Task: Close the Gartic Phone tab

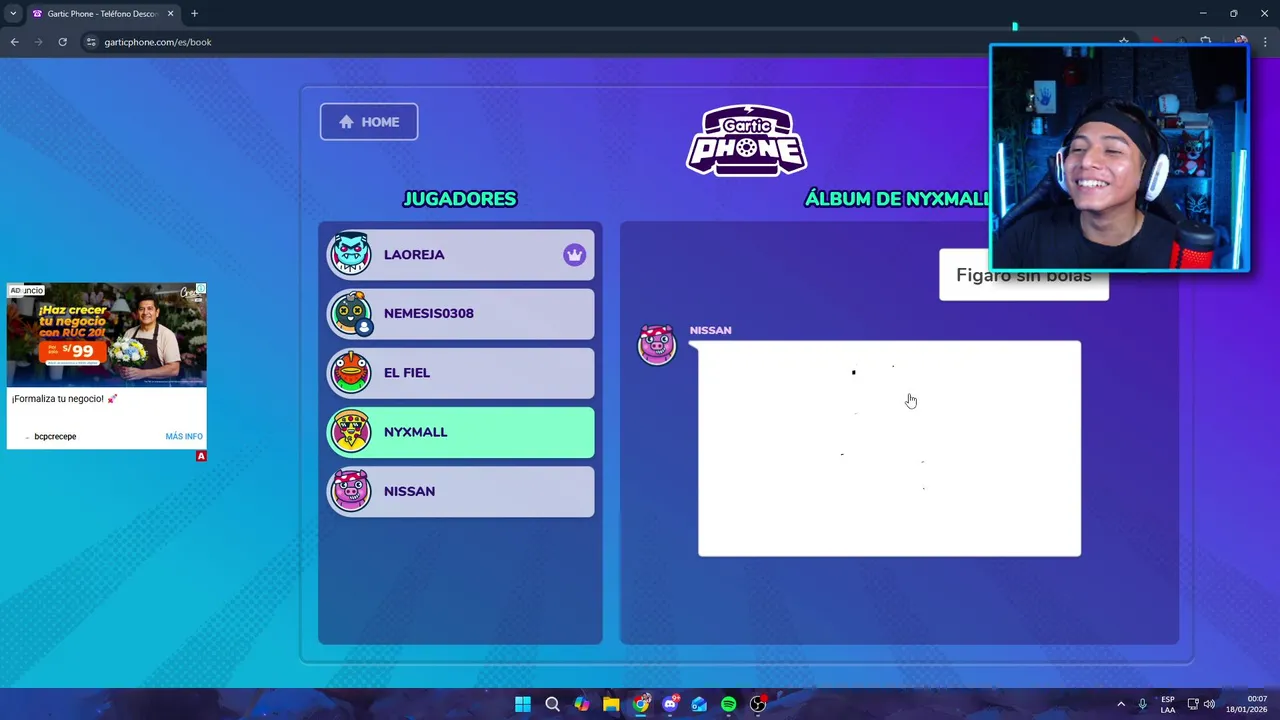Action: 170,14
